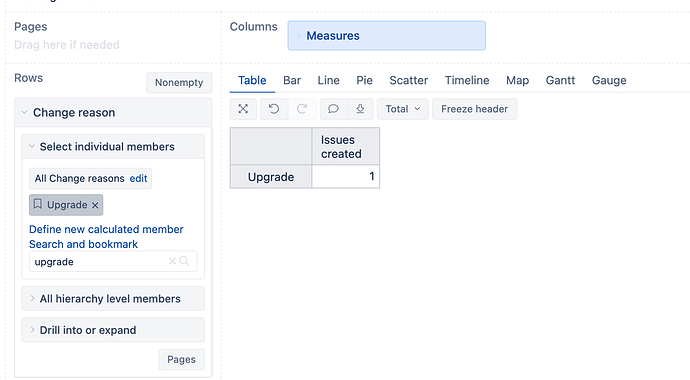Click the bookmark icon on Upgrade member

point(38,205)
